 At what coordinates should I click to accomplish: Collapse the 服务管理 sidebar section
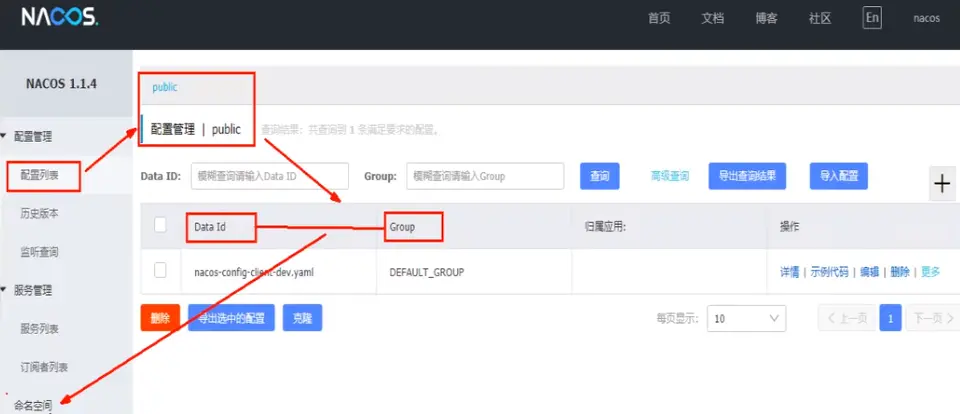(4, 290)
